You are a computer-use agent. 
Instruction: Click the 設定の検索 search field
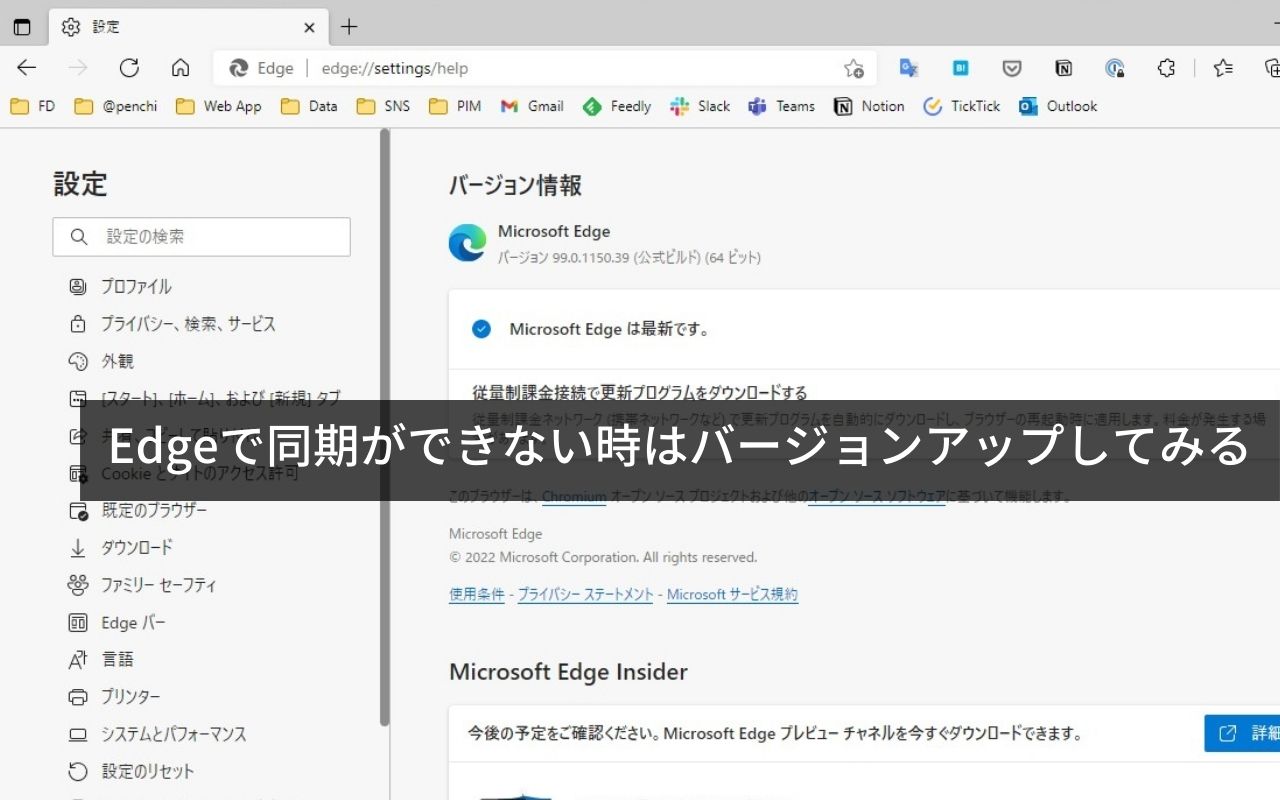[x=202, y=237]
